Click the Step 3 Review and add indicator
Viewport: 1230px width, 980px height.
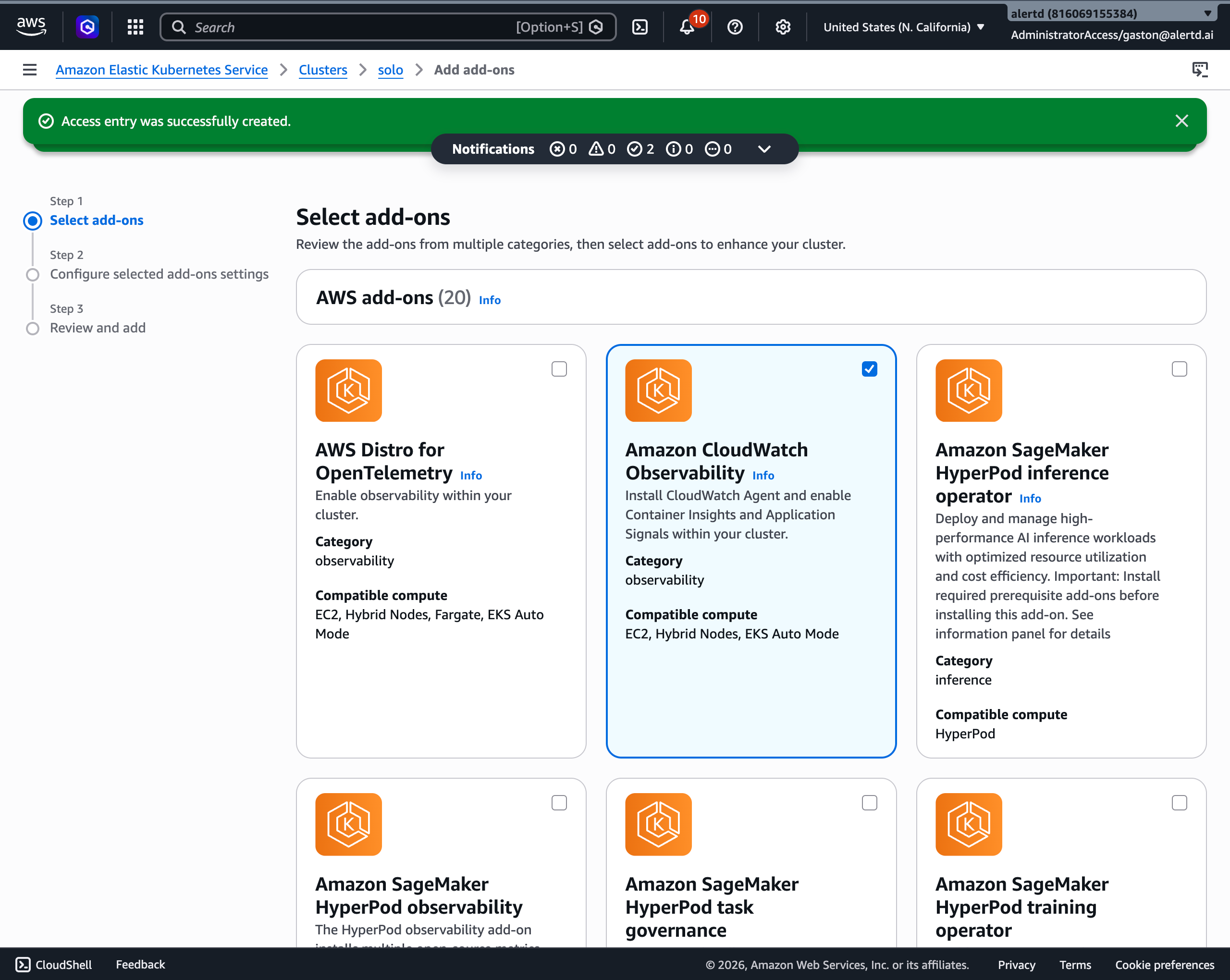point(33,328)
